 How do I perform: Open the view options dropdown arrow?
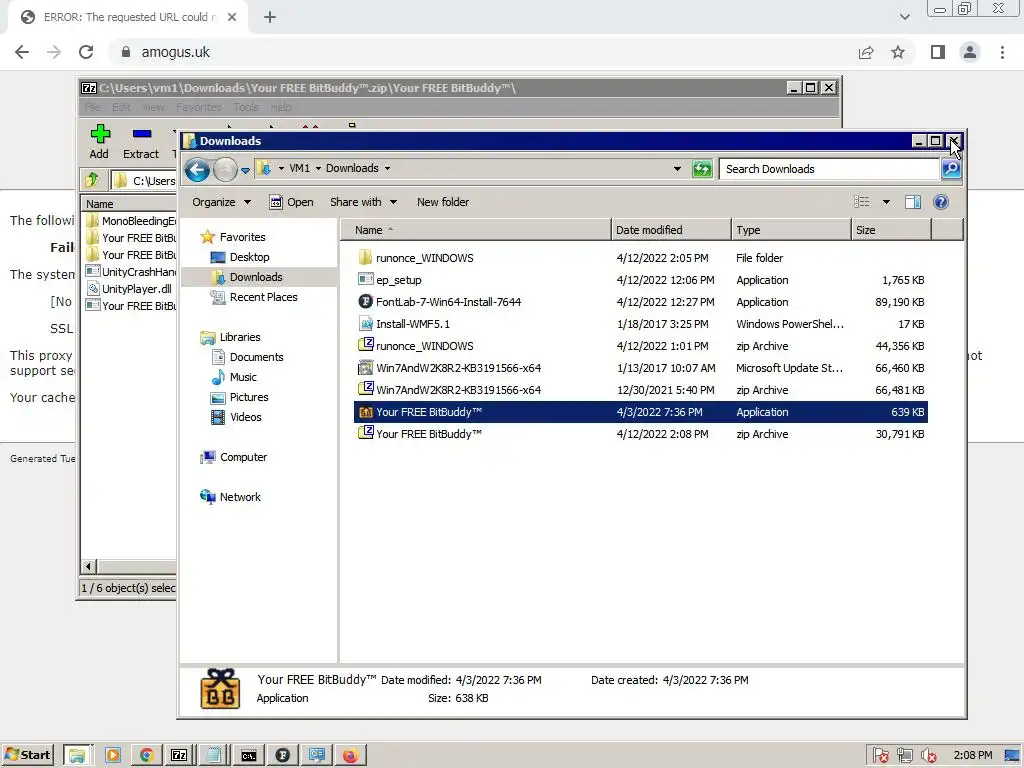click(886, 202)
